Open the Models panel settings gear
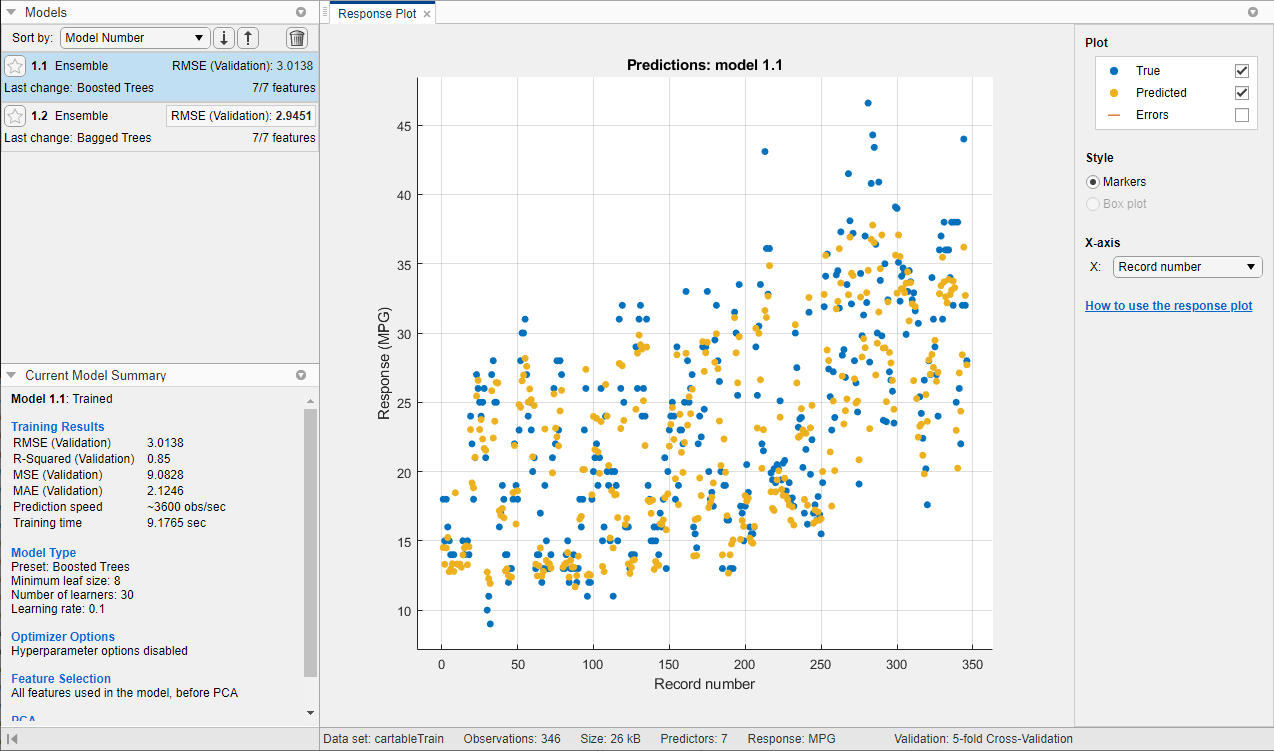 point(301,12)
